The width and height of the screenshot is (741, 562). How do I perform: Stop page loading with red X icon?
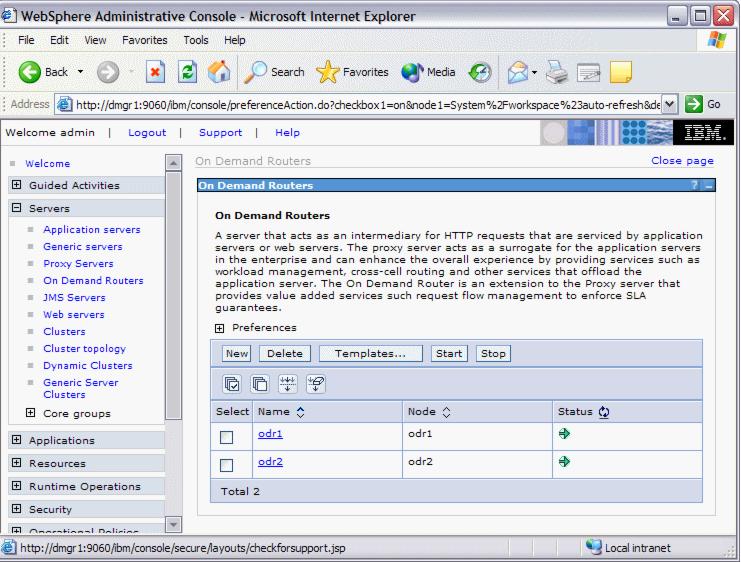(x=155, y=72)
